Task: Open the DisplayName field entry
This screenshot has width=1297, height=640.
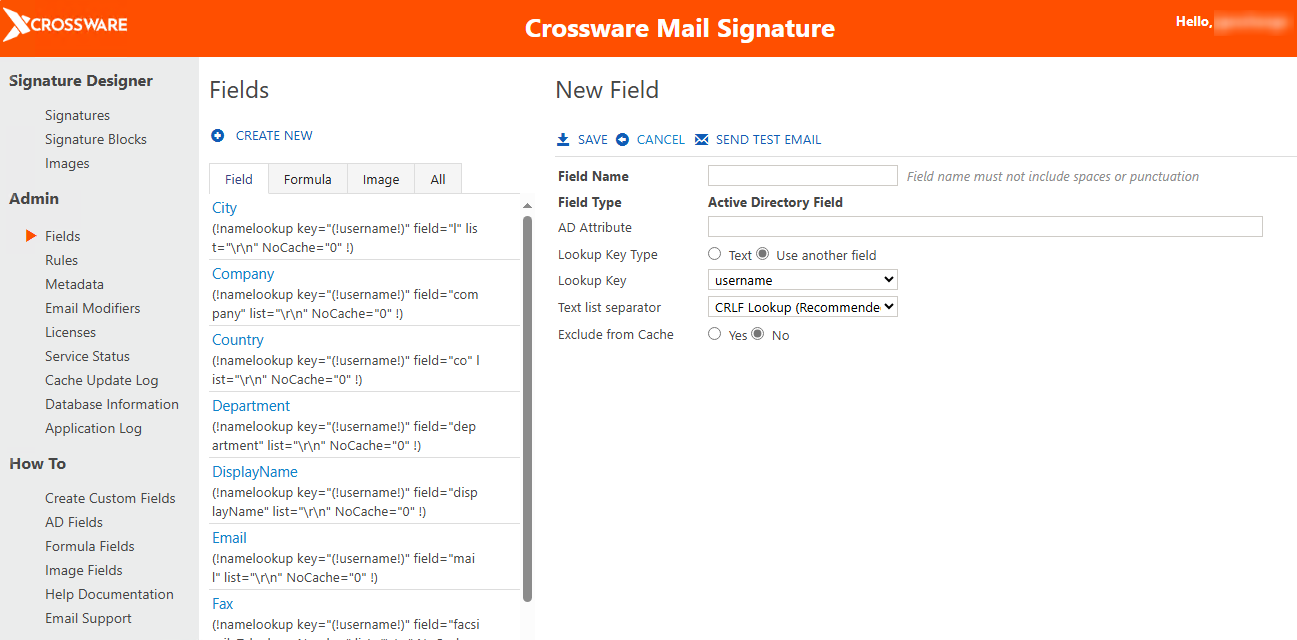Action: [x=255, y=472]
